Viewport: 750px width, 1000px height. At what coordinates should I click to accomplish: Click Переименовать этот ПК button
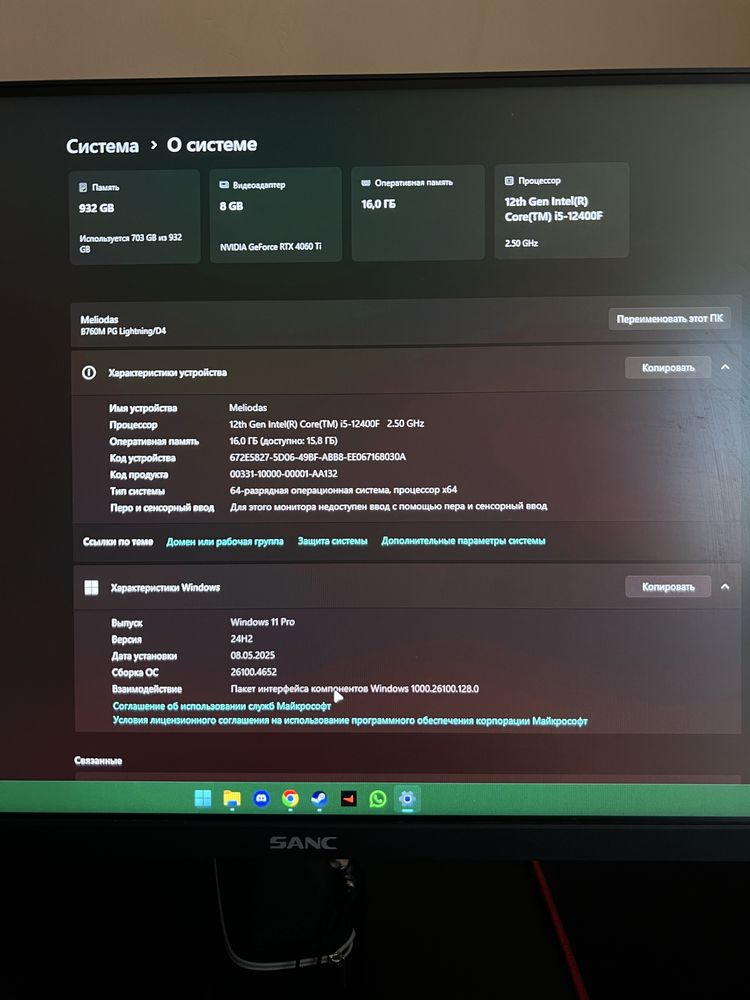[x=670, y=318]
